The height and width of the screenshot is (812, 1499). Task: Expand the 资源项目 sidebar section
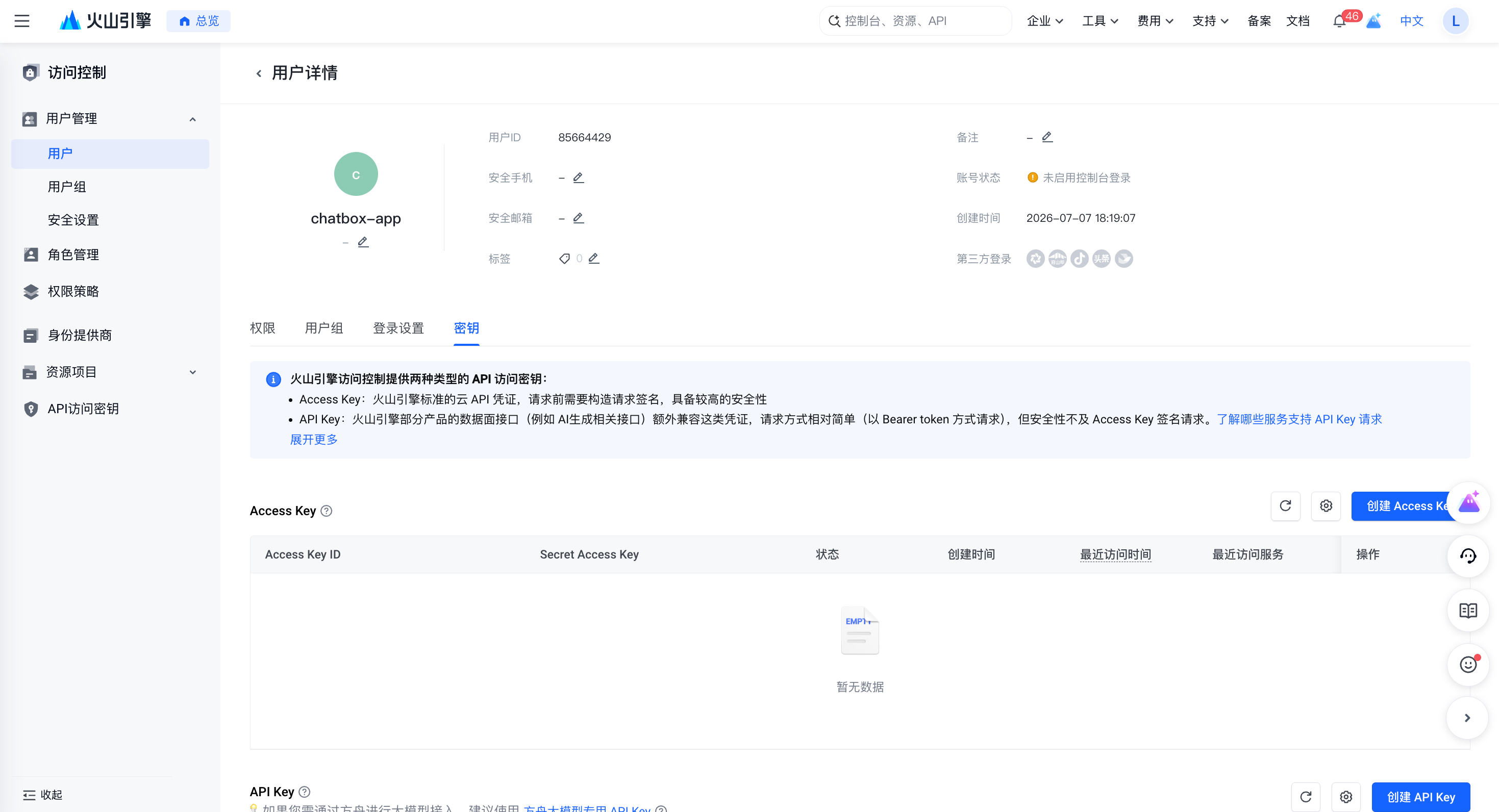coord(193,372)
